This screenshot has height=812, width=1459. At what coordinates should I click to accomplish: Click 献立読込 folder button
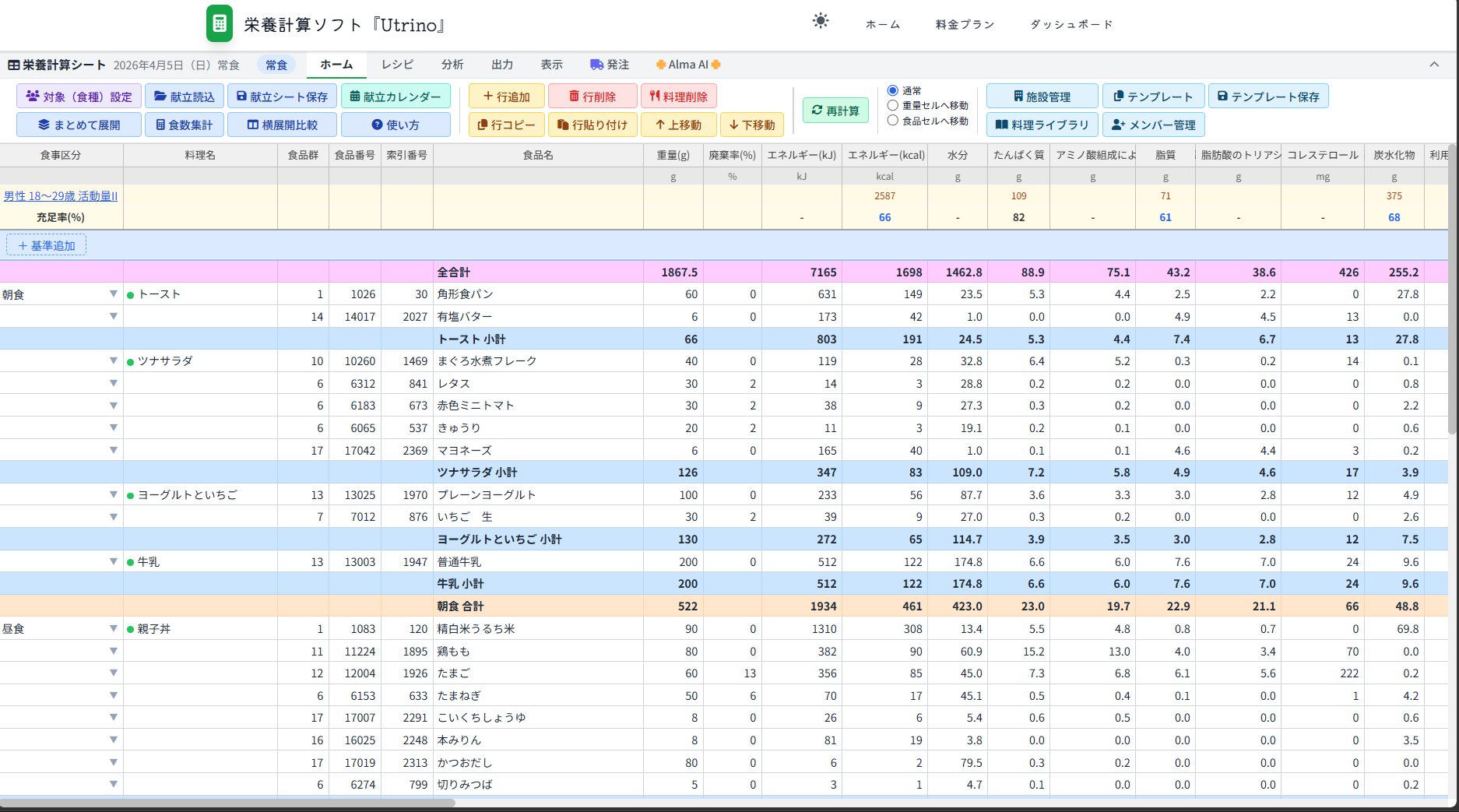[x=185, y=97]
